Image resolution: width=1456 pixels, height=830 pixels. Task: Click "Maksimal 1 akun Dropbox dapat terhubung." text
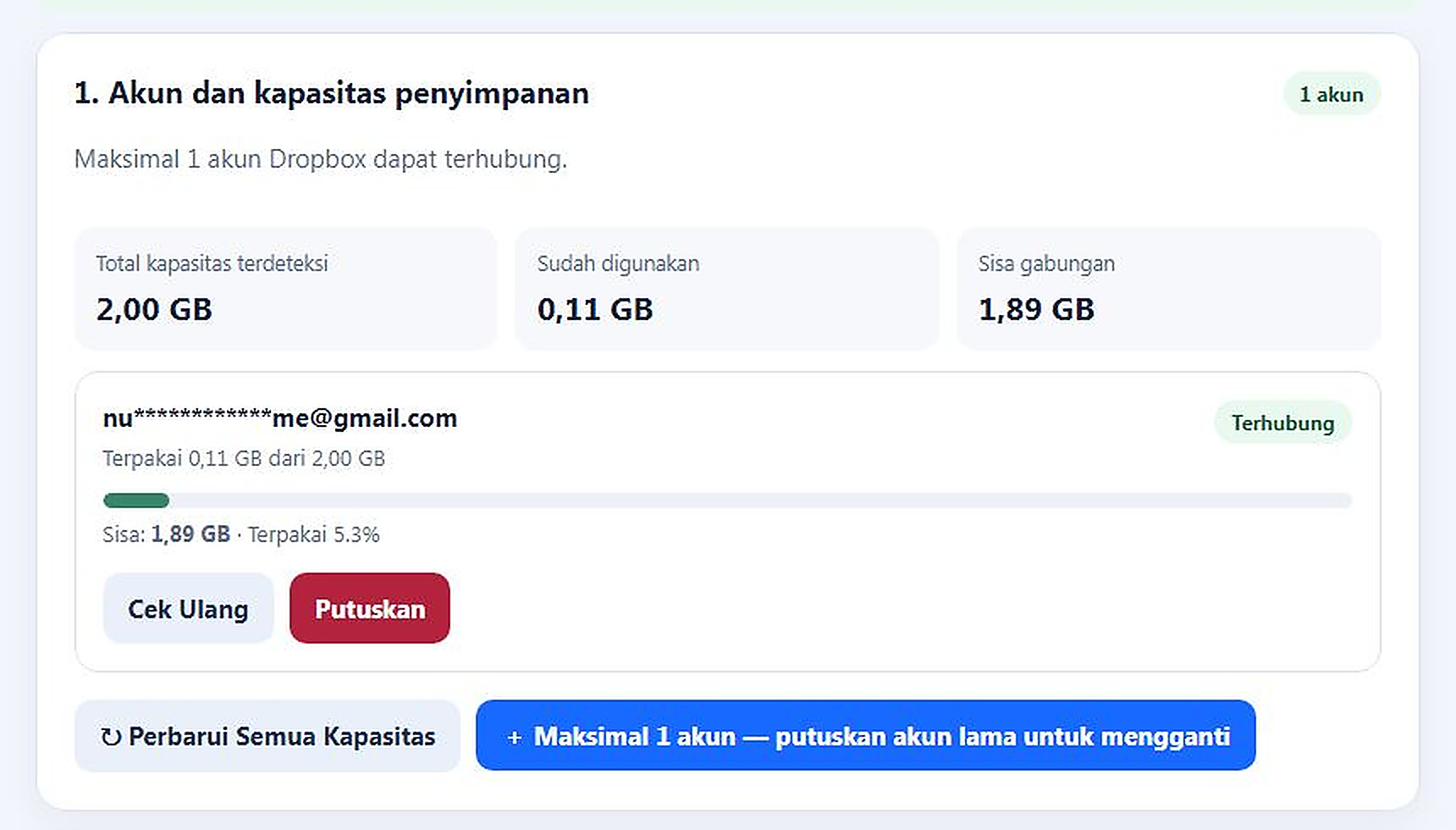(321, 159)
